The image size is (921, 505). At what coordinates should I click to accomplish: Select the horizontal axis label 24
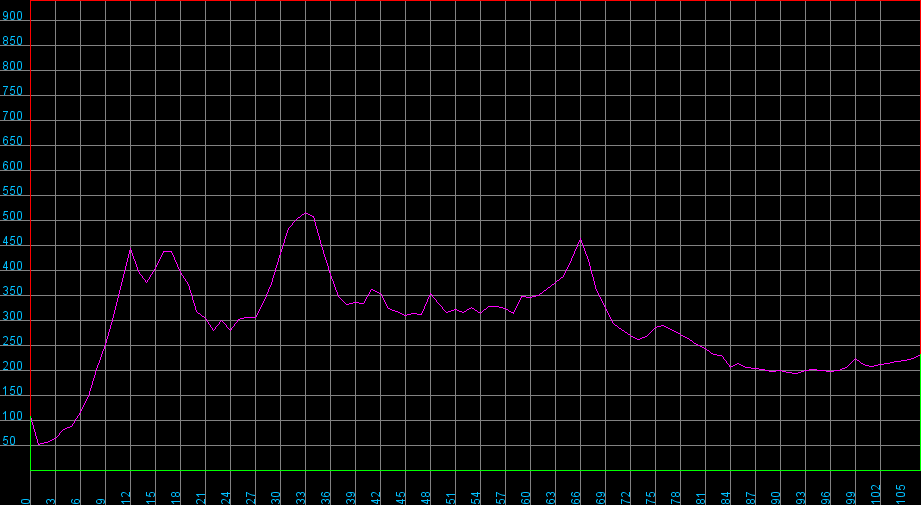click(226, 498)
